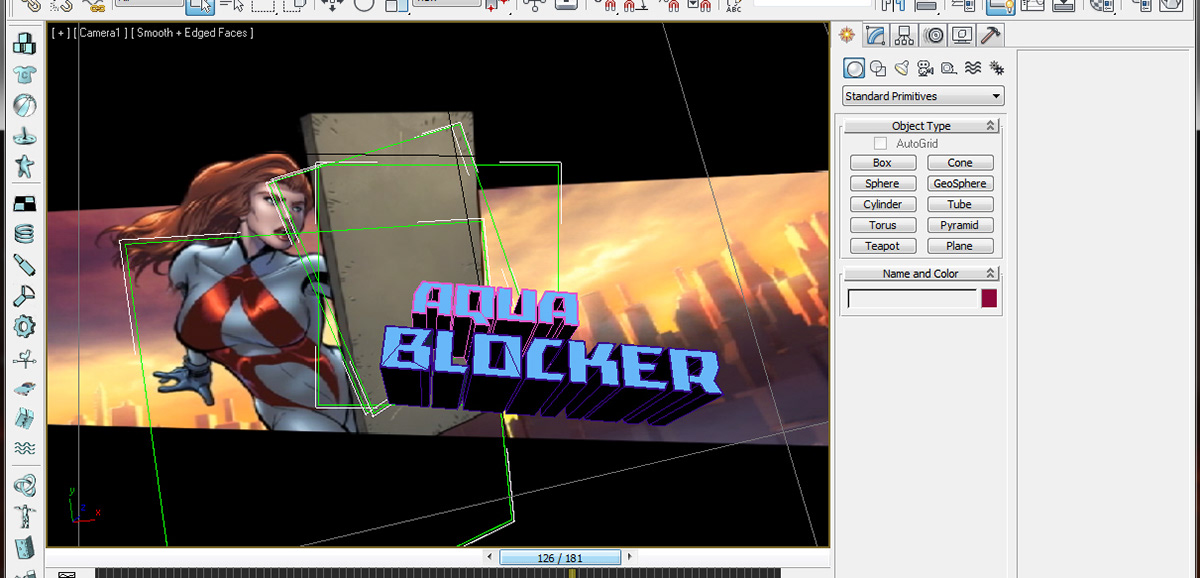The image size is (1200, 578).
Task: Switch to the Cameras category
Action: (x=925, y=68)
